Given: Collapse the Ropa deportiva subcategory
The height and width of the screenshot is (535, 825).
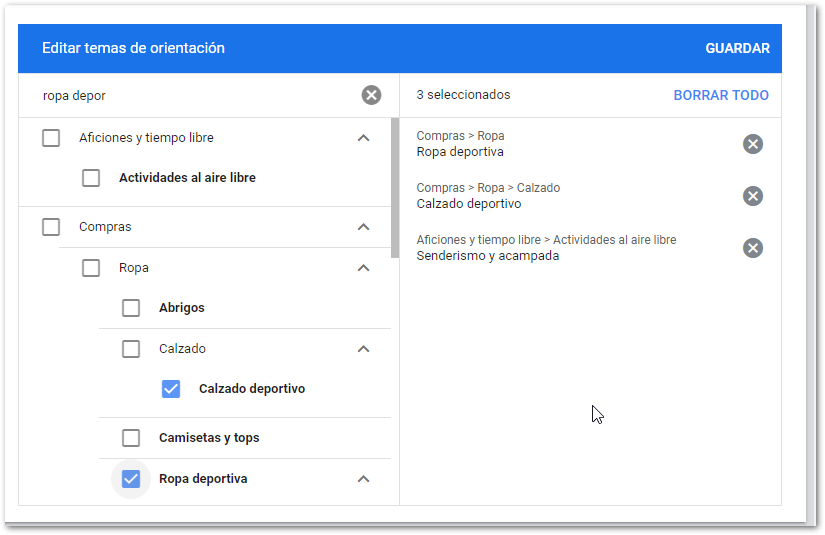Looking at the screenshot, I should coord(363,479).
